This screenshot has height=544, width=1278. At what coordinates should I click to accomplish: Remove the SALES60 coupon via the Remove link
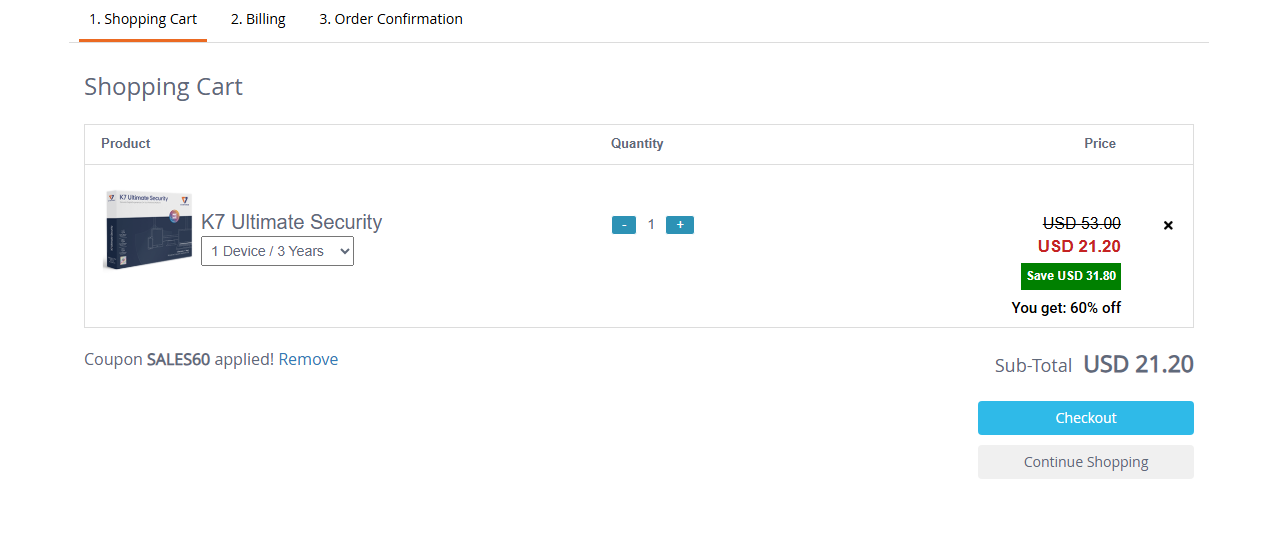(x=308, y=359)
